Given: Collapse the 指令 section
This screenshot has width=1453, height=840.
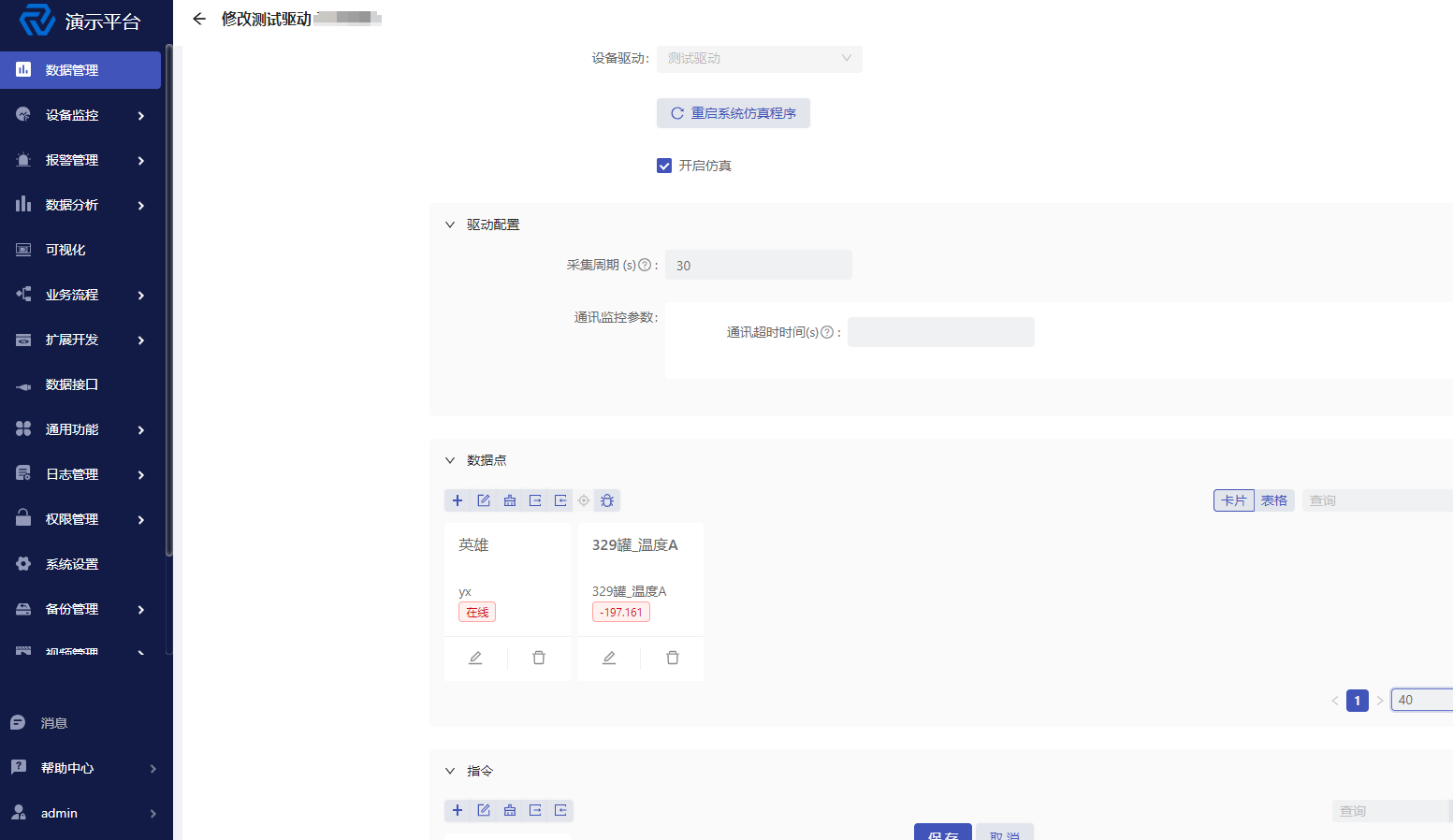Looking at the screenshot, I should click(x=450, y=771).
